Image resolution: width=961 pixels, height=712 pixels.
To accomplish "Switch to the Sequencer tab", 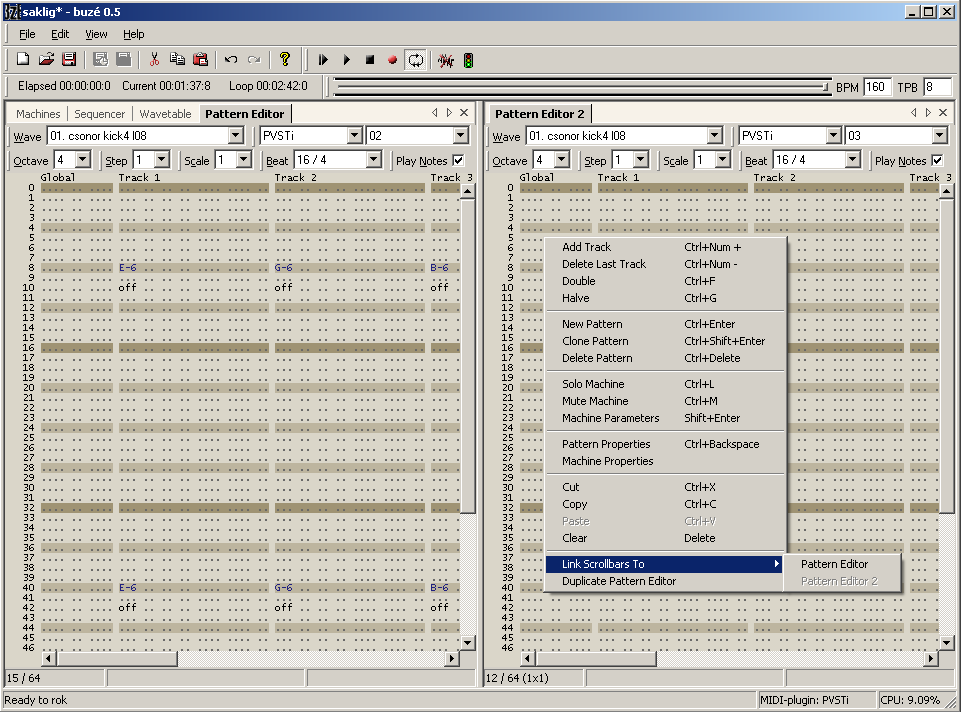I will pyautogui.click(x=100, y=114).
